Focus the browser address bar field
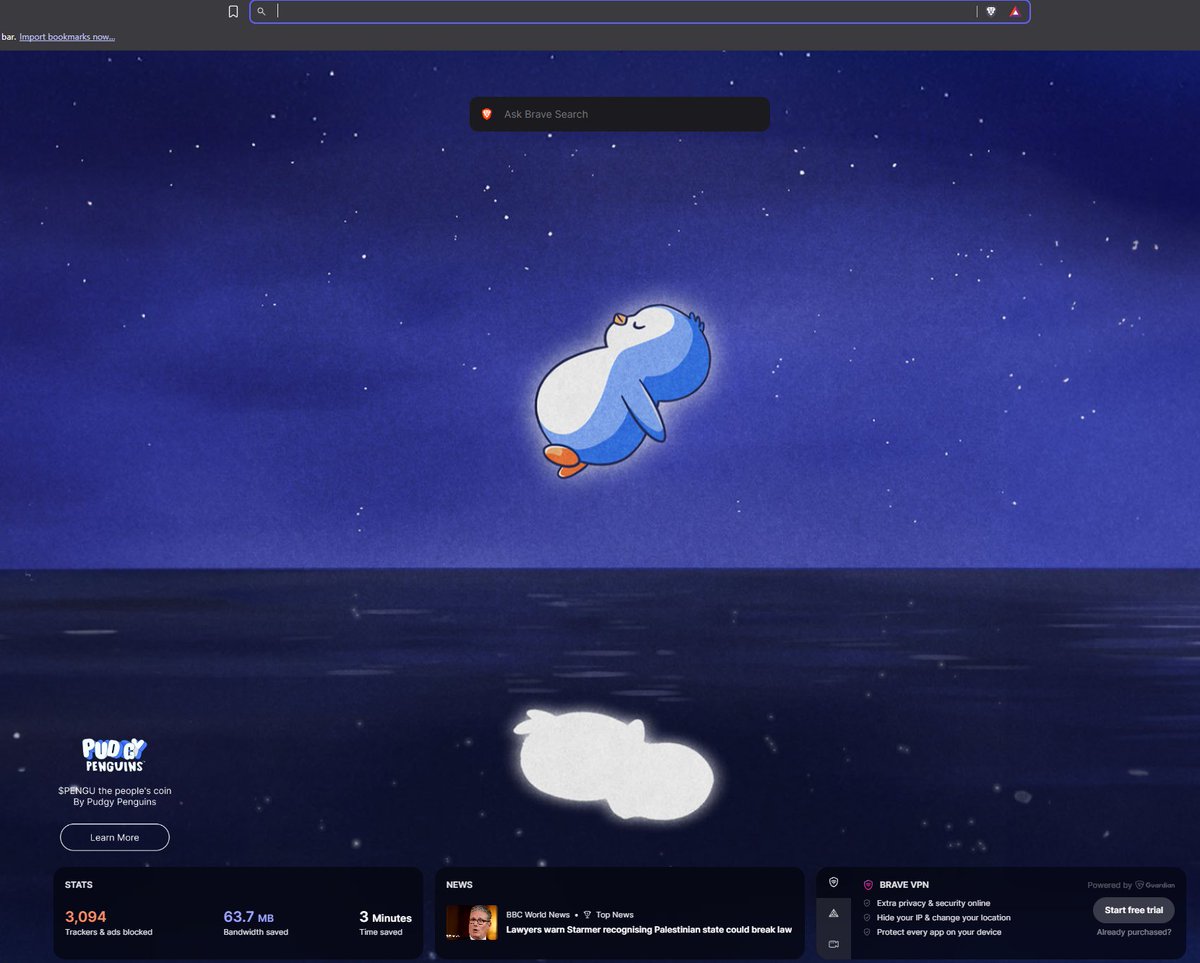Viewport: 1200px width, 963px height. [x=640, y=12]
